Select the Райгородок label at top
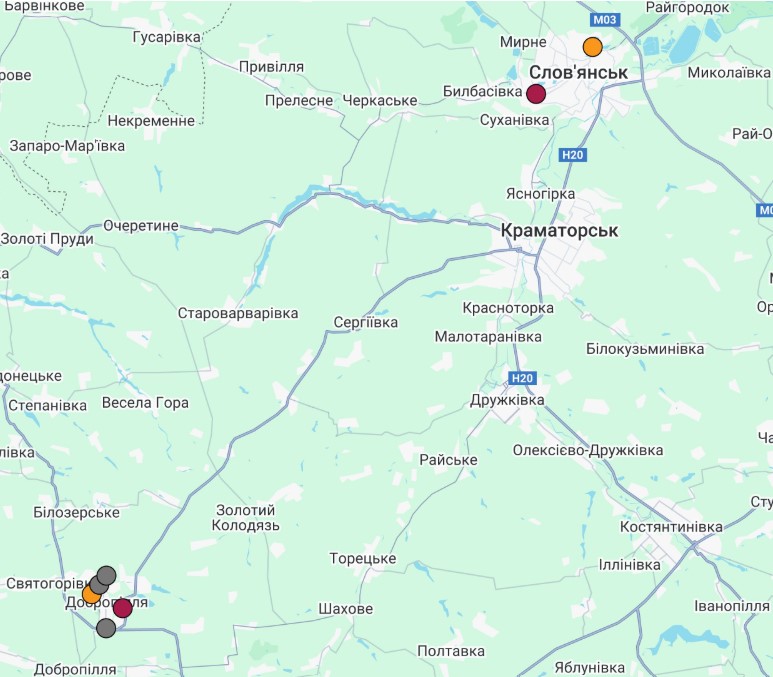The height and width of the screenshot is (677, 773). point(687,7)
